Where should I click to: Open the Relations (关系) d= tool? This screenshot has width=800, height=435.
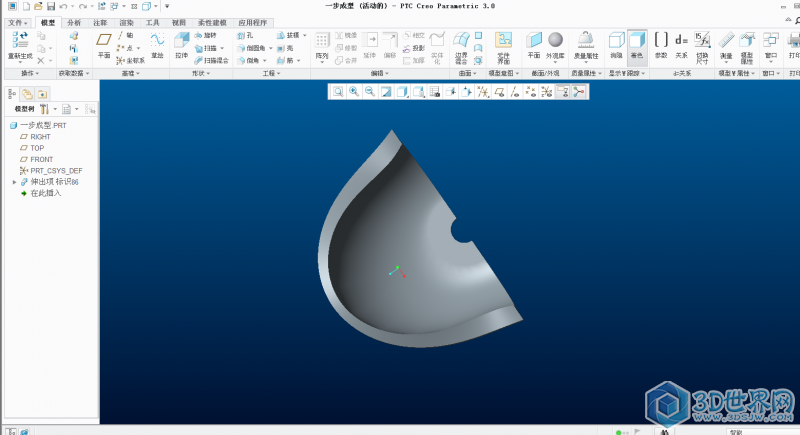point(681,45)
